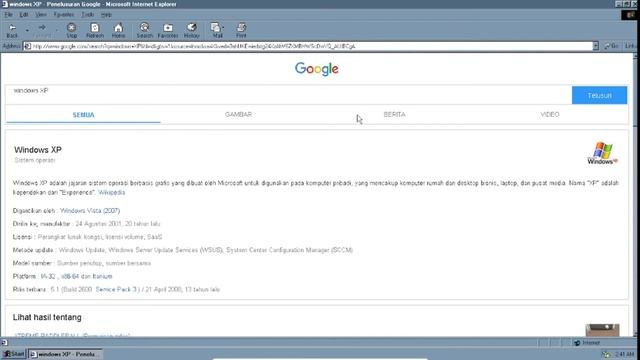The image size is (640, 360).
Task: Click the Windows XP logo thumbnail
Action: (602, 153)
